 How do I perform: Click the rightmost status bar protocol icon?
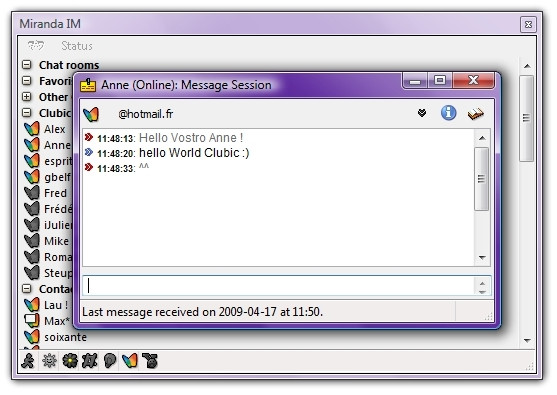pyautogui.click(x=150, y=361)
